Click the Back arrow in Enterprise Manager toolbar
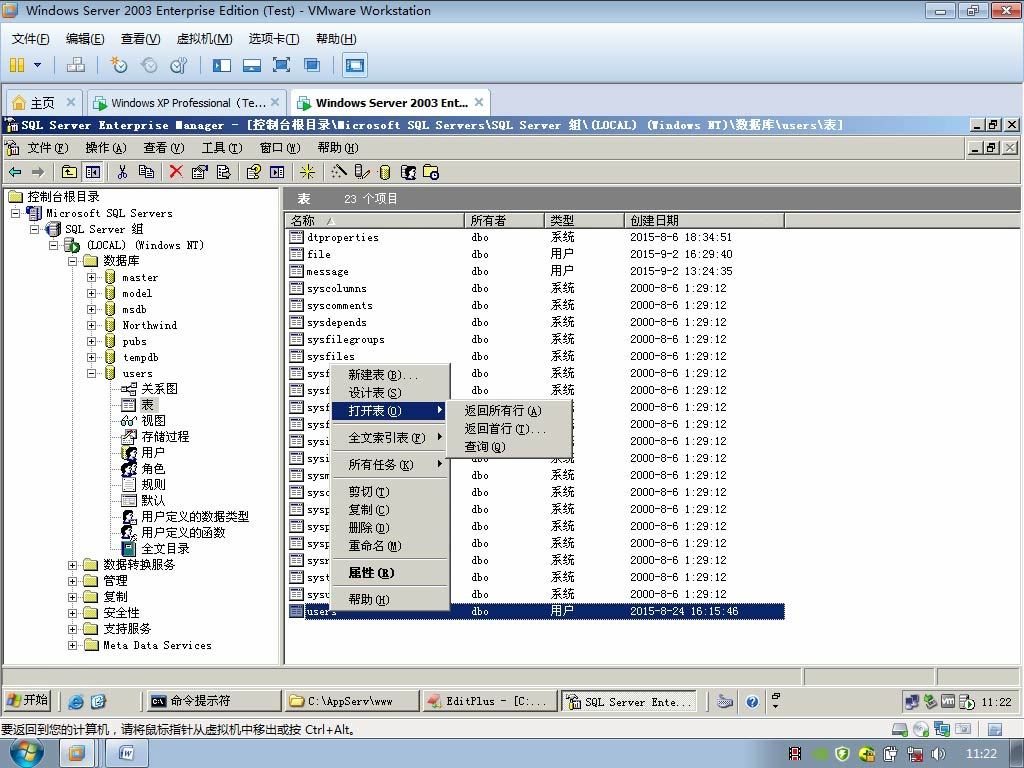Viewport: 1024px width, 768px height. [15, 172]
